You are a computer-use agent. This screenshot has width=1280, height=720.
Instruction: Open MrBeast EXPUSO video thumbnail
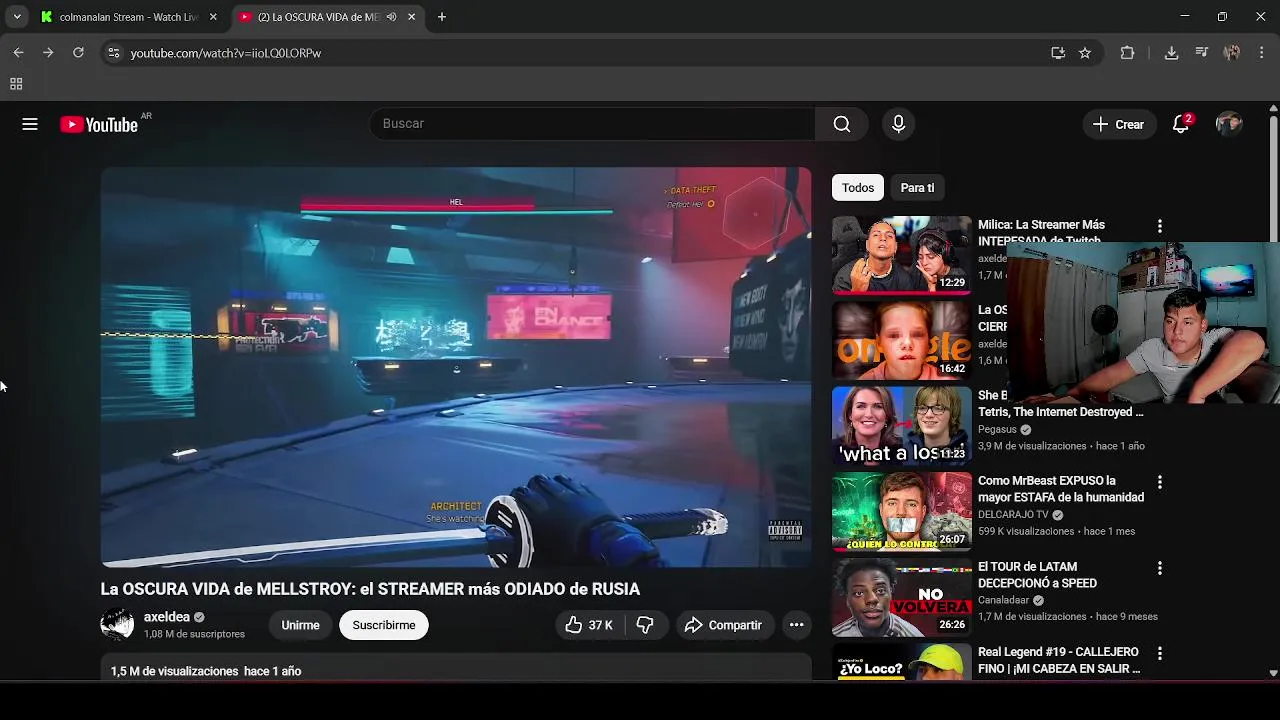pos(902,512)
